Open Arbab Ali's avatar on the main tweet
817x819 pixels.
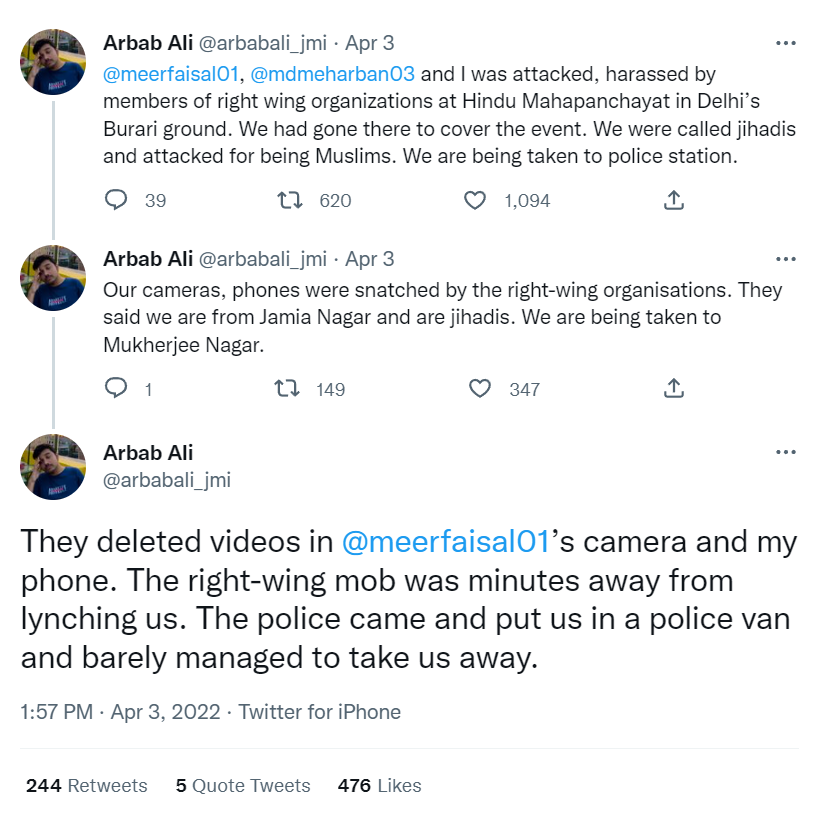[x=53, y=467]
